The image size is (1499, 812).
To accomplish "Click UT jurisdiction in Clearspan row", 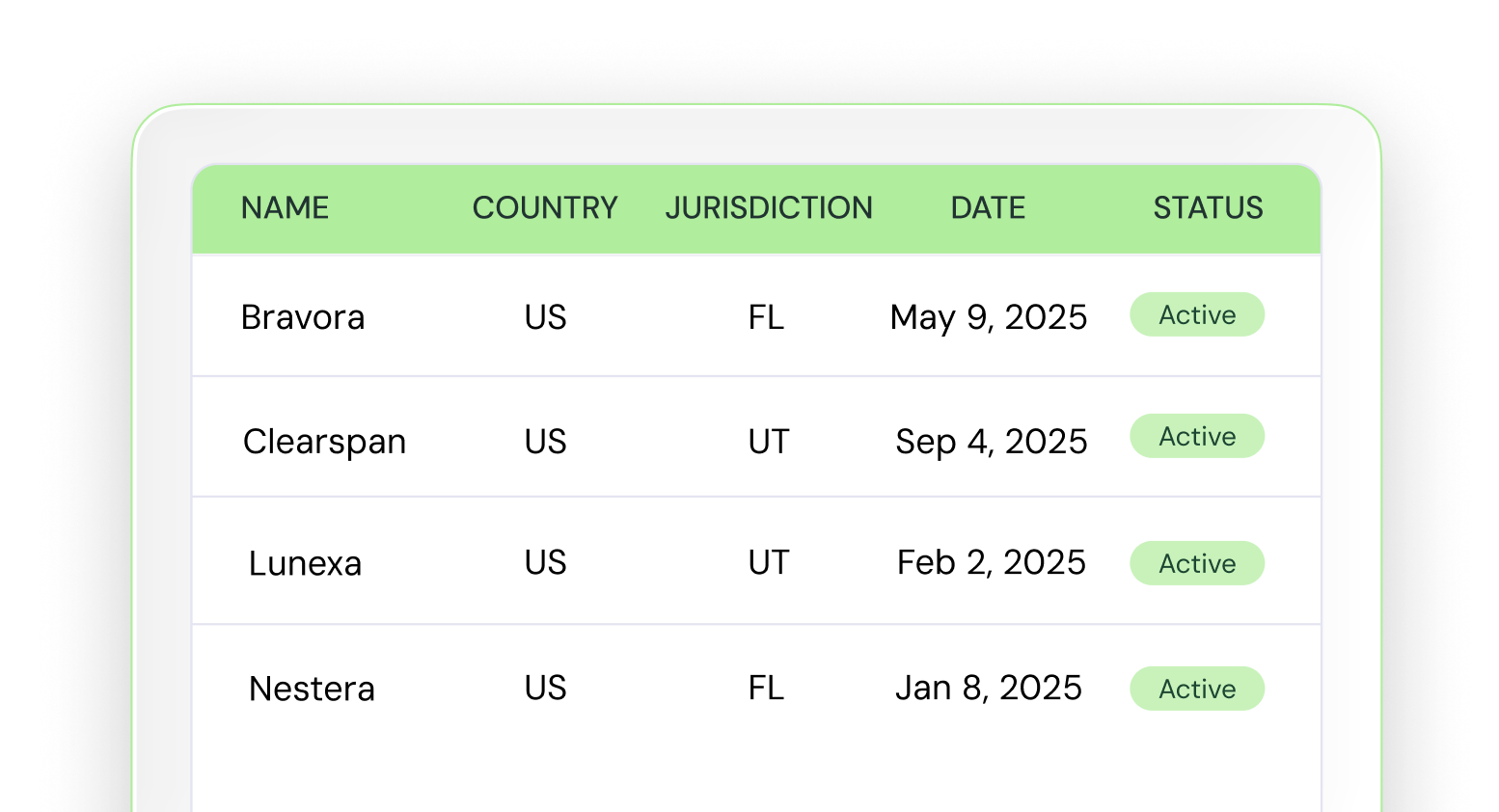I will point(769,442).
